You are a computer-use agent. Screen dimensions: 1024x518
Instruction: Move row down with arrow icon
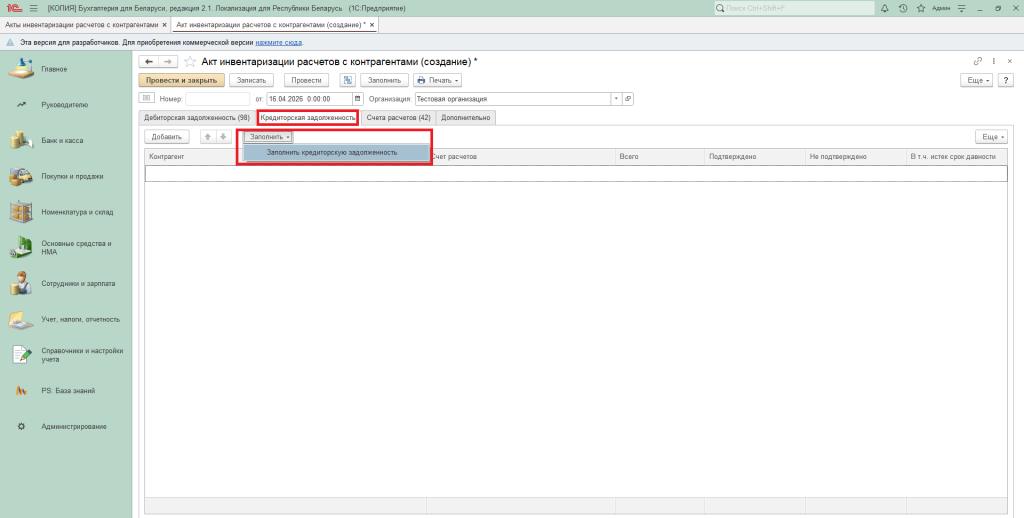point(223,136)
